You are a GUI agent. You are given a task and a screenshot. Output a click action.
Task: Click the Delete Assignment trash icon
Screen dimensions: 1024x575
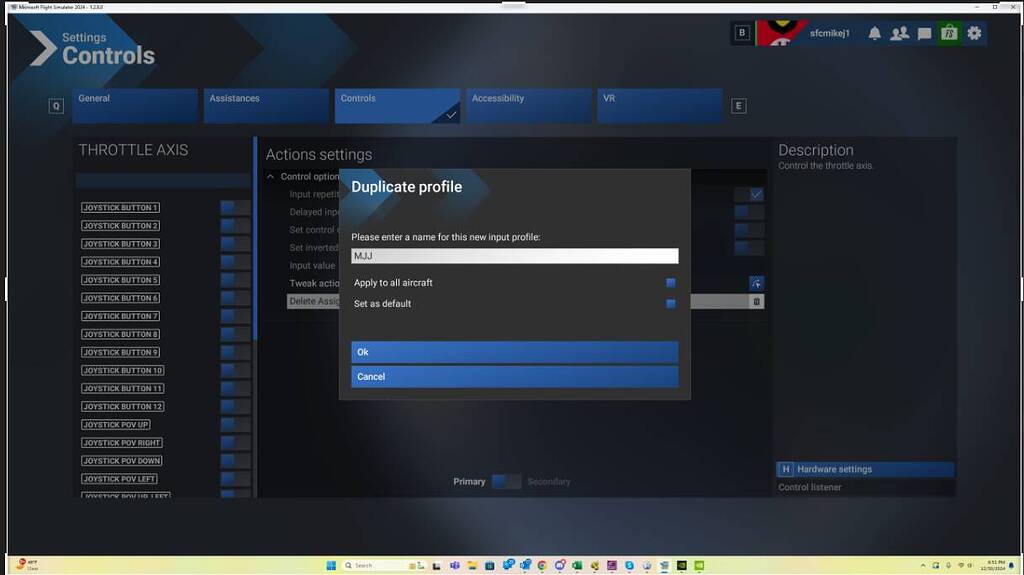coord(756,301)
